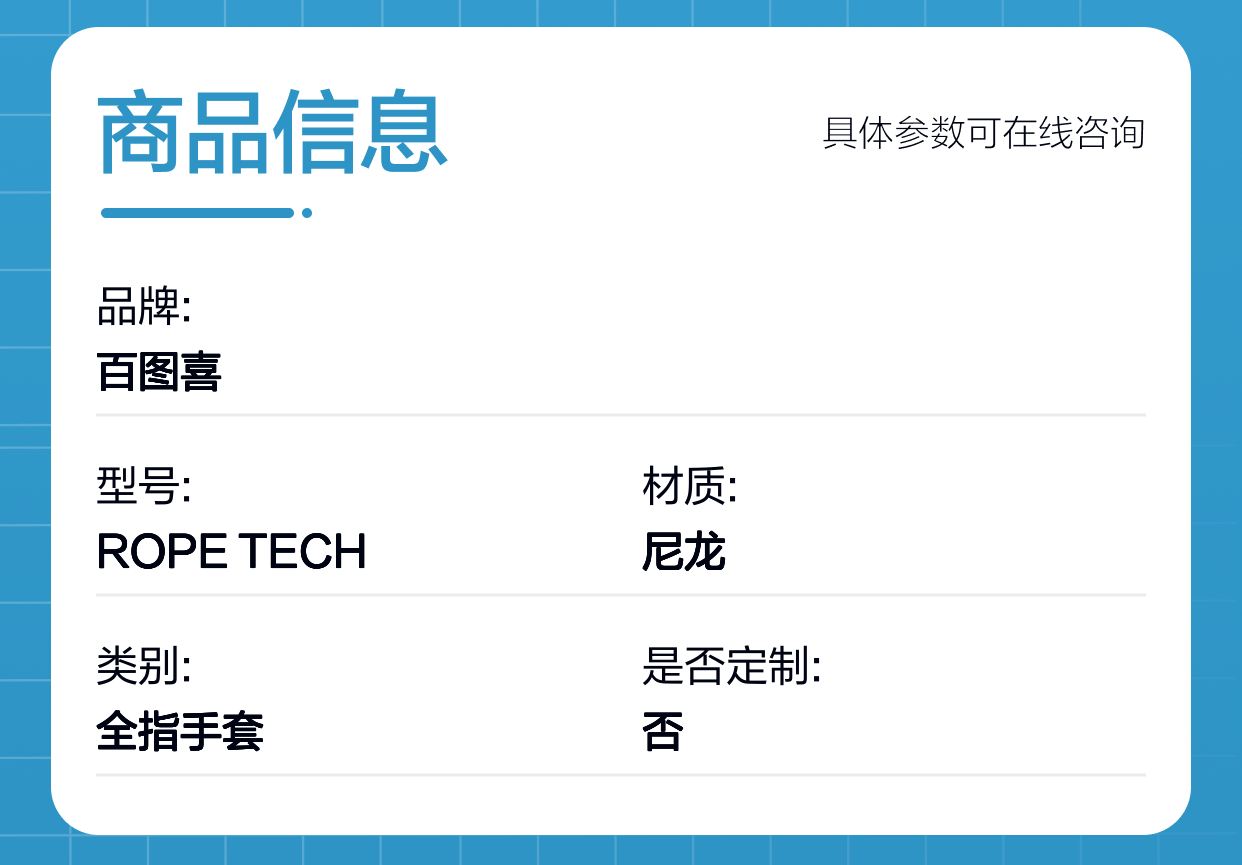Click the model value ROPE TECH

tap(232, 552)
